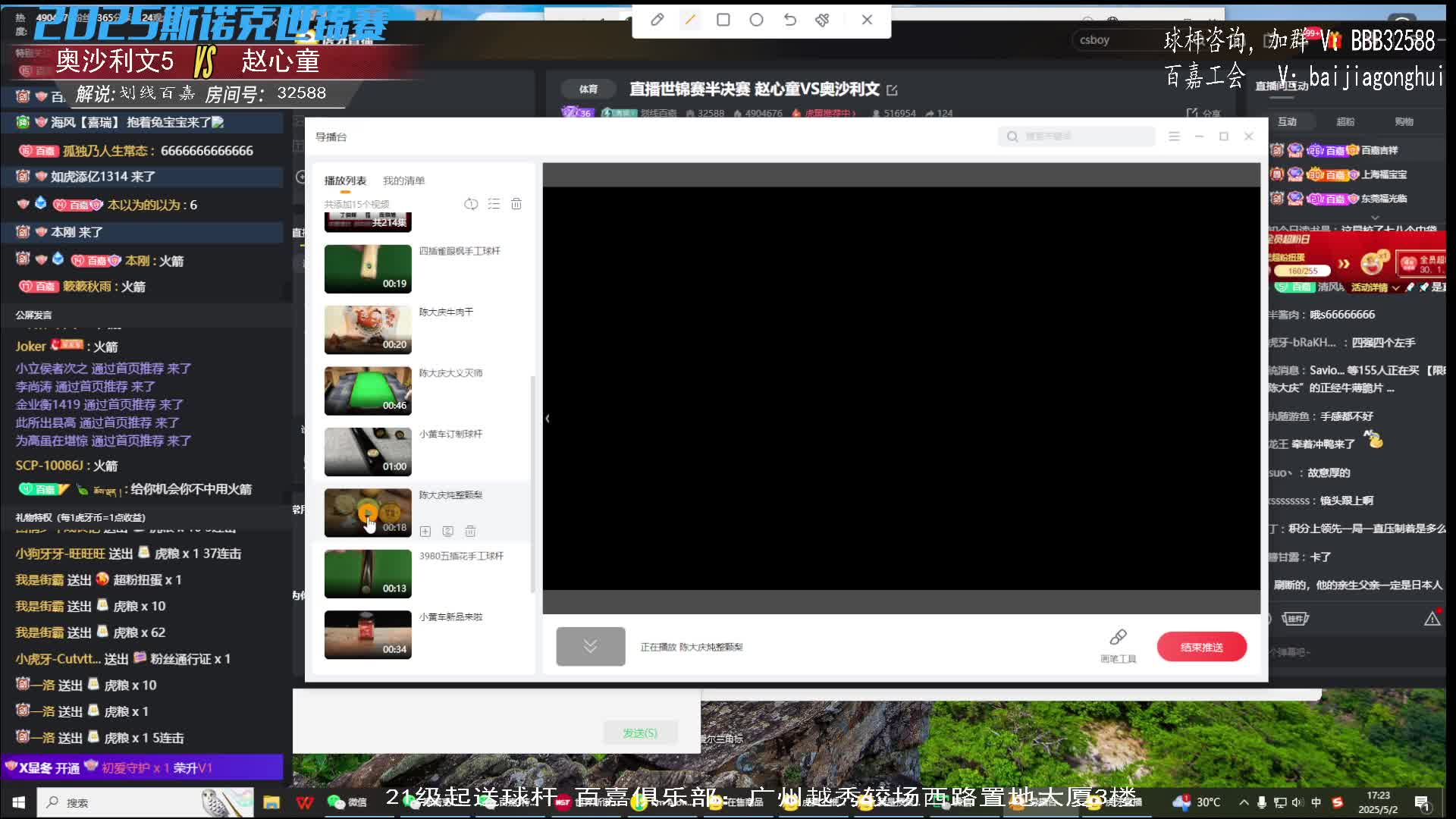1456x819 pixels.
Task: Click the red 结束推送 button
Action: (1201, 647)
